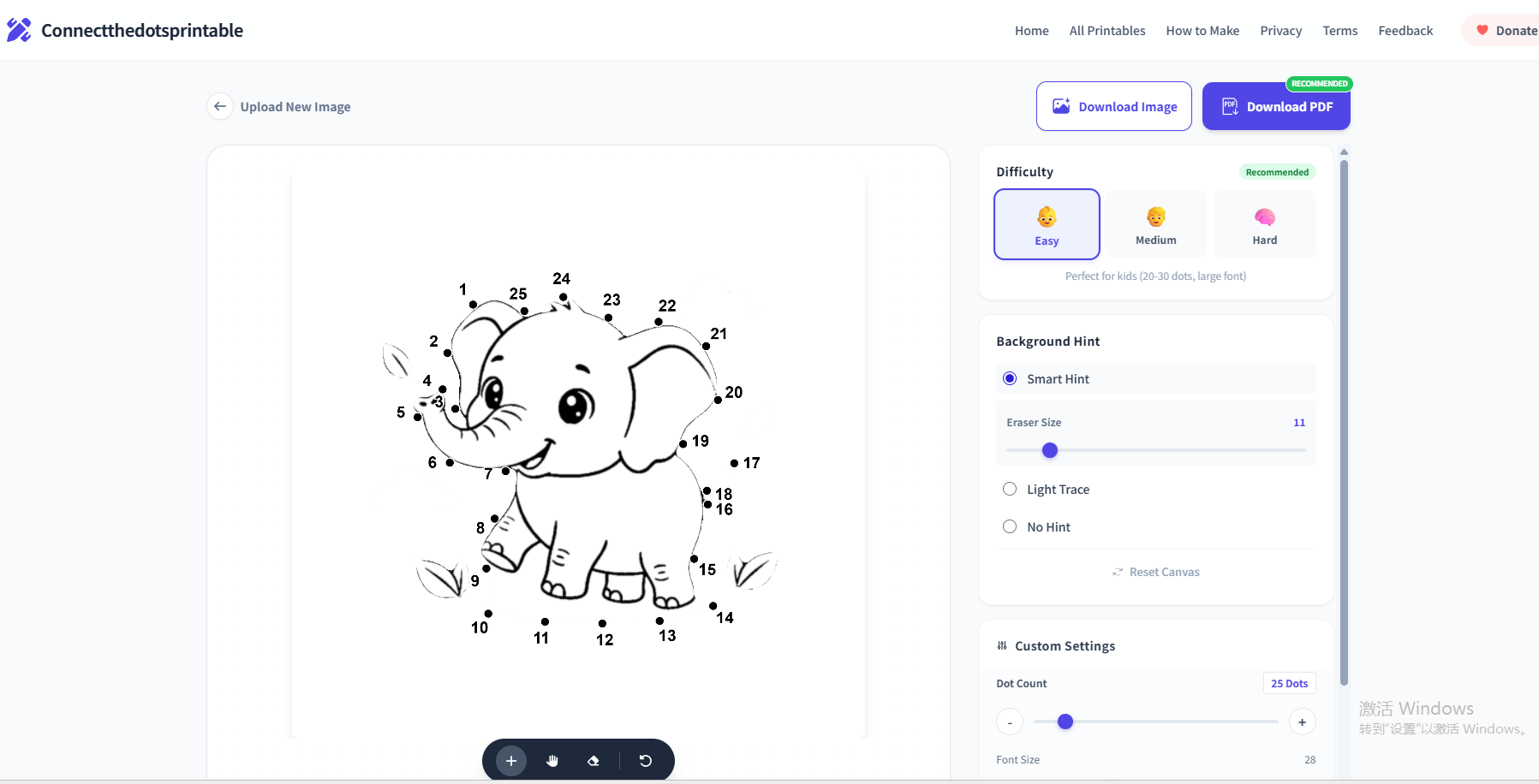Click the back arrow beside Upload New Image

[x=220, y=106]
